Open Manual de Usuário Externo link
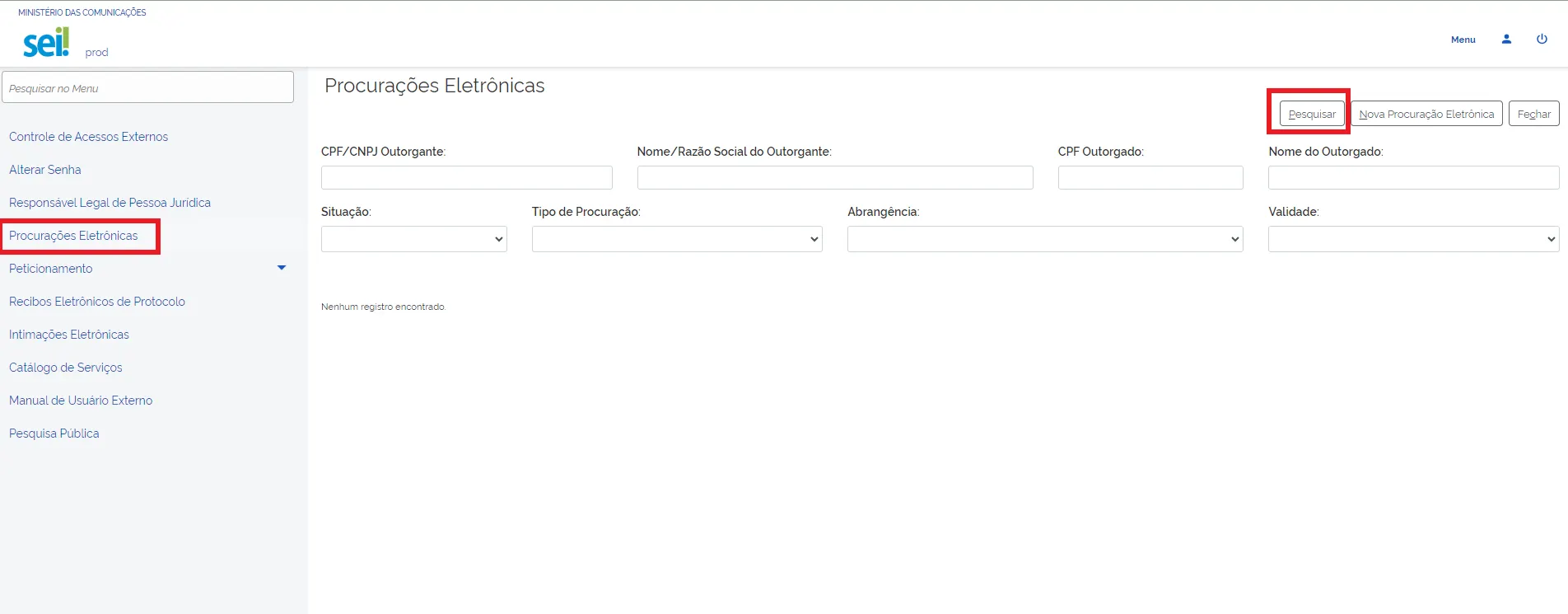The height and width of the screenshot is (614, 1568). click(81, 401)
